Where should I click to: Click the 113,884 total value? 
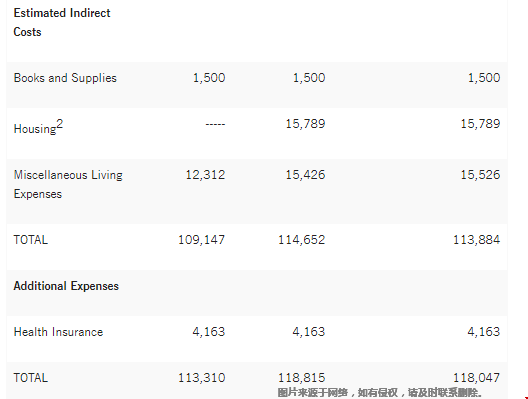coord(477,240)
